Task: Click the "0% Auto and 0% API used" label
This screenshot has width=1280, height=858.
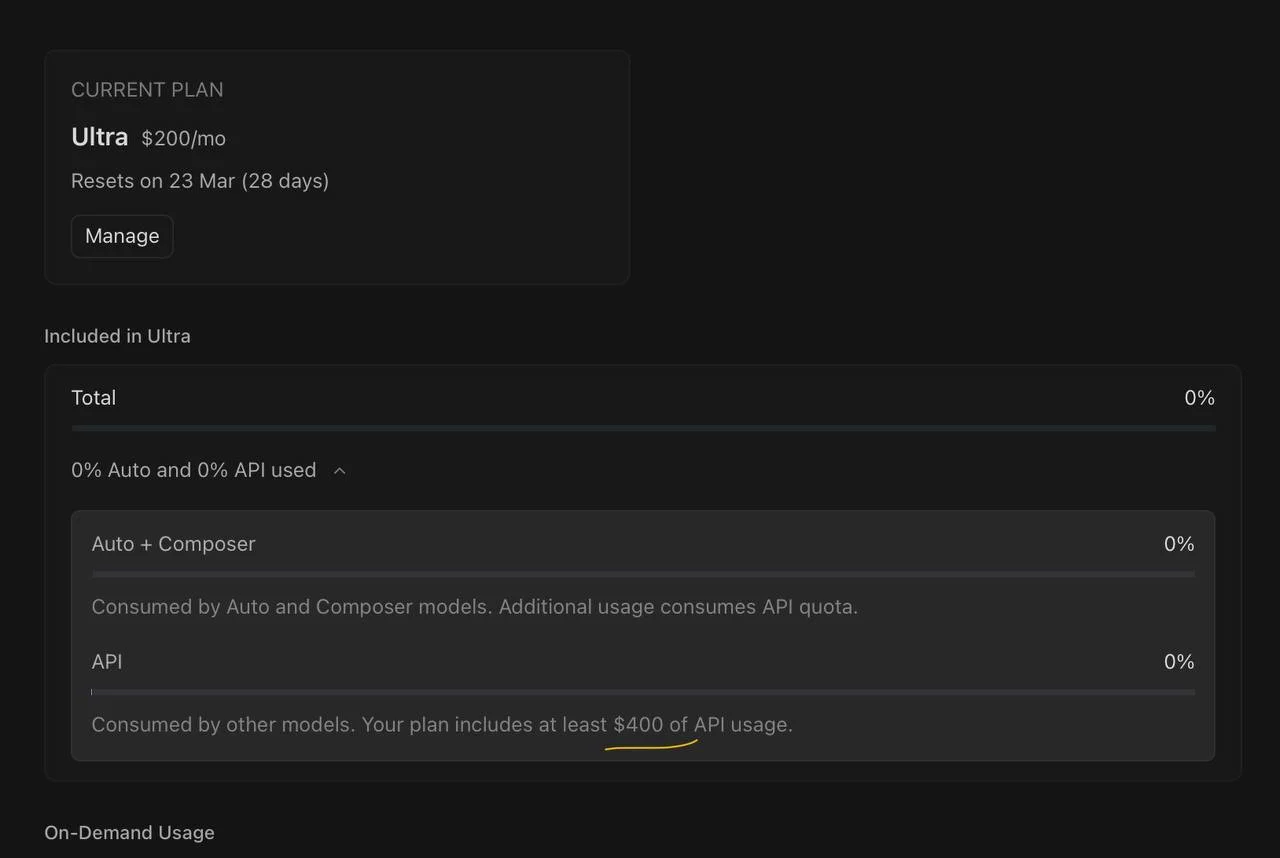Action: tap(193, 470)
